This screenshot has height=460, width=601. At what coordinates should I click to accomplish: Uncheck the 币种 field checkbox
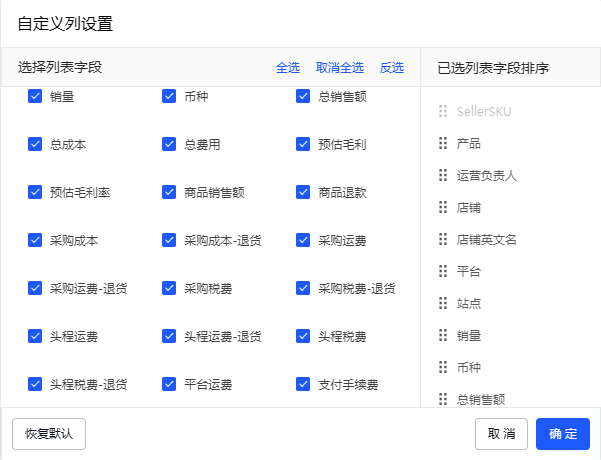169,96
